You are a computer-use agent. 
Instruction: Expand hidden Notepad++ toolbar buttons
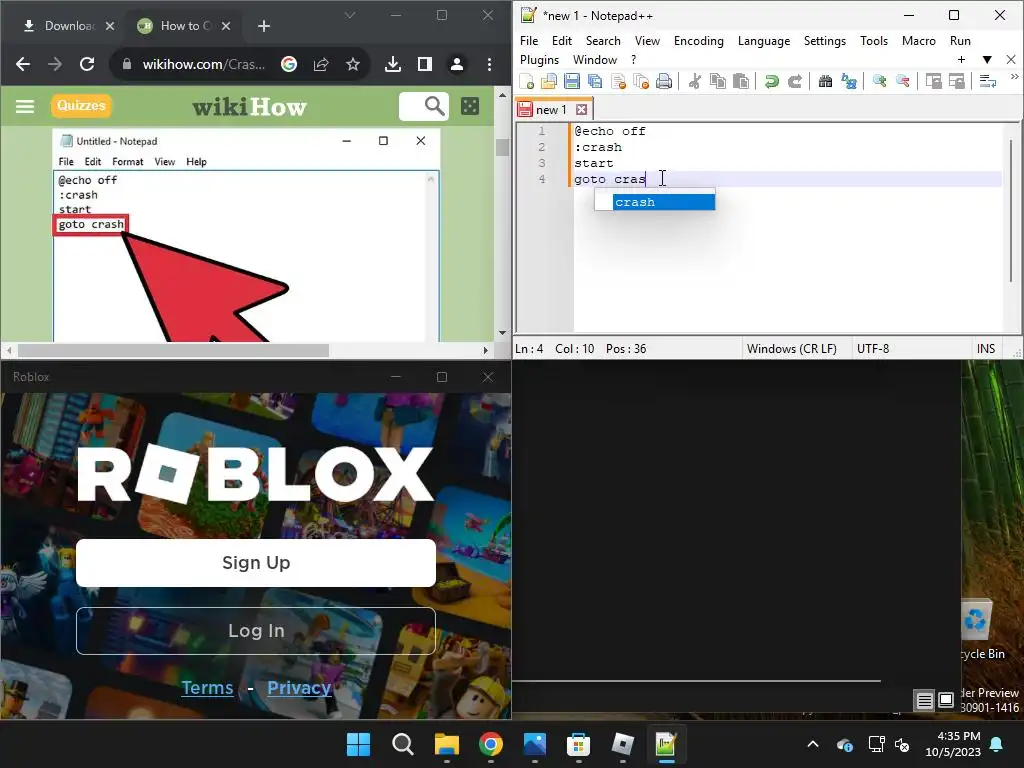[x=1014, y=77]
